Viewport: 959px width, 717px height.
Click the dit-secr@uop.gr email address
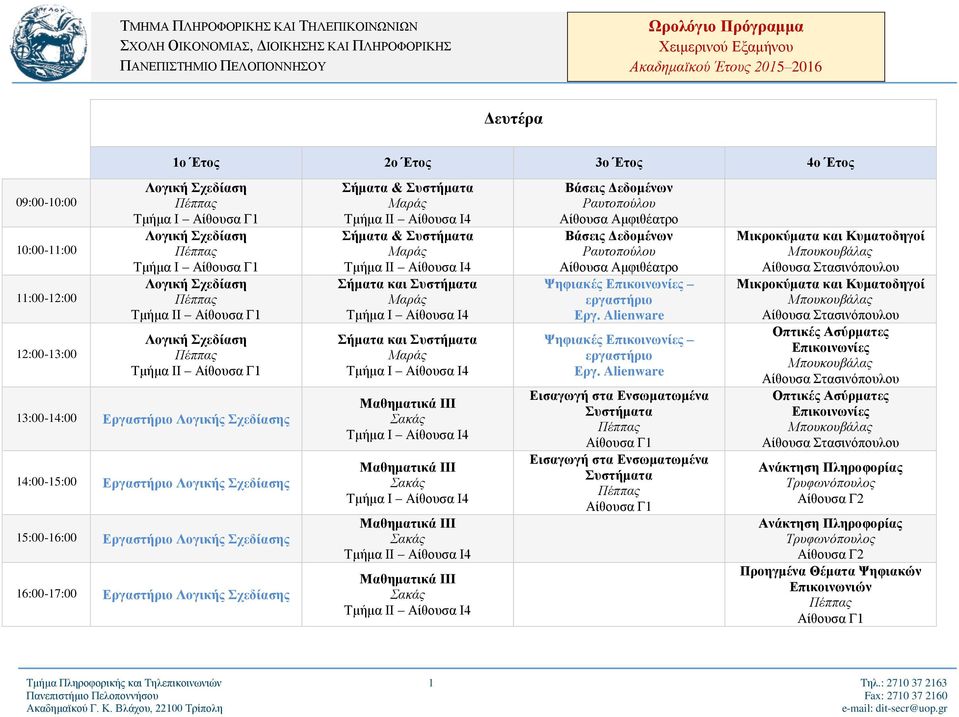(x=911, y=708)
